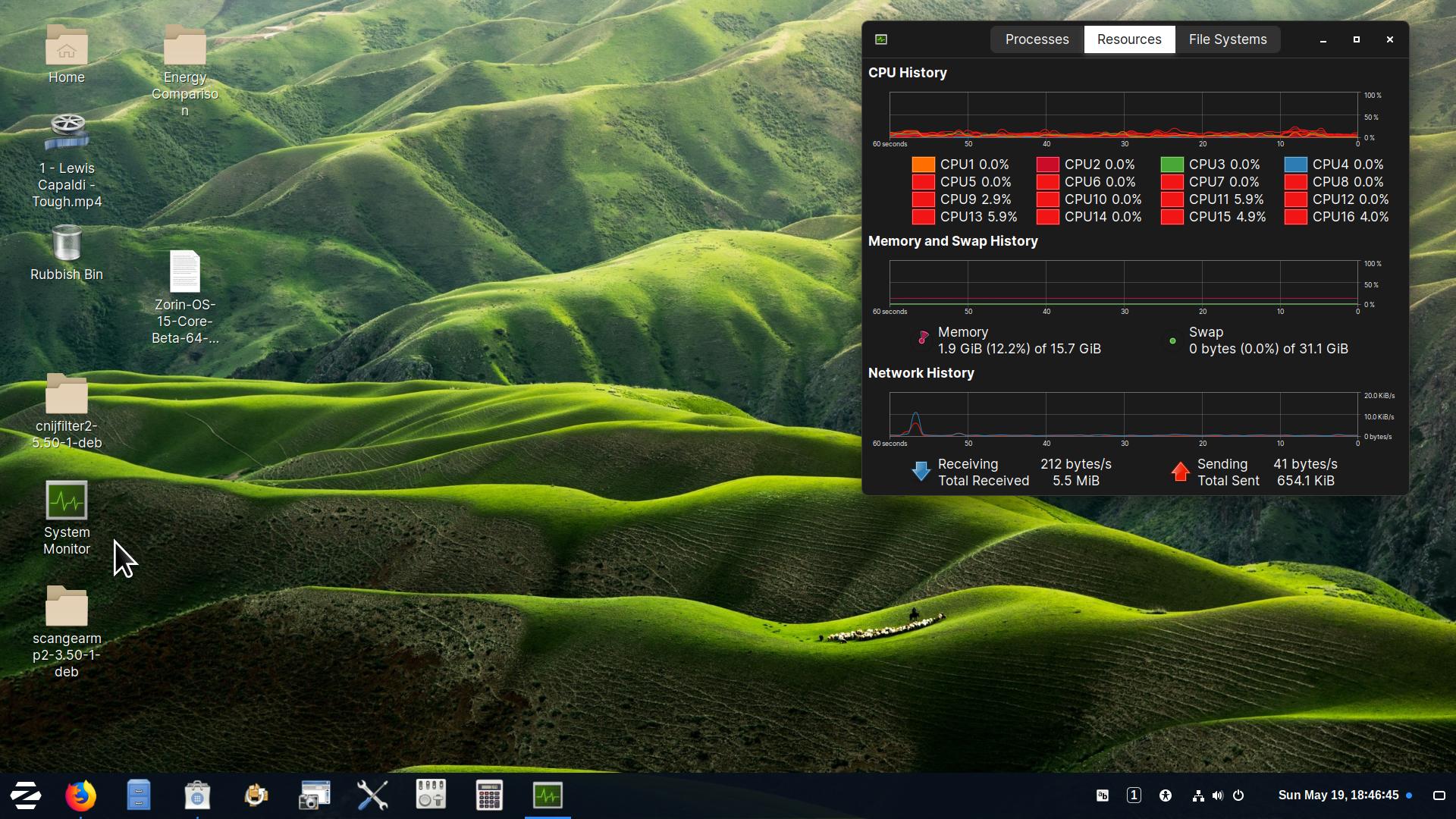Screen dimensions: 1456x819
Task: Change the CPU4 blue color swatch
Action: (x=1295, y=165)
